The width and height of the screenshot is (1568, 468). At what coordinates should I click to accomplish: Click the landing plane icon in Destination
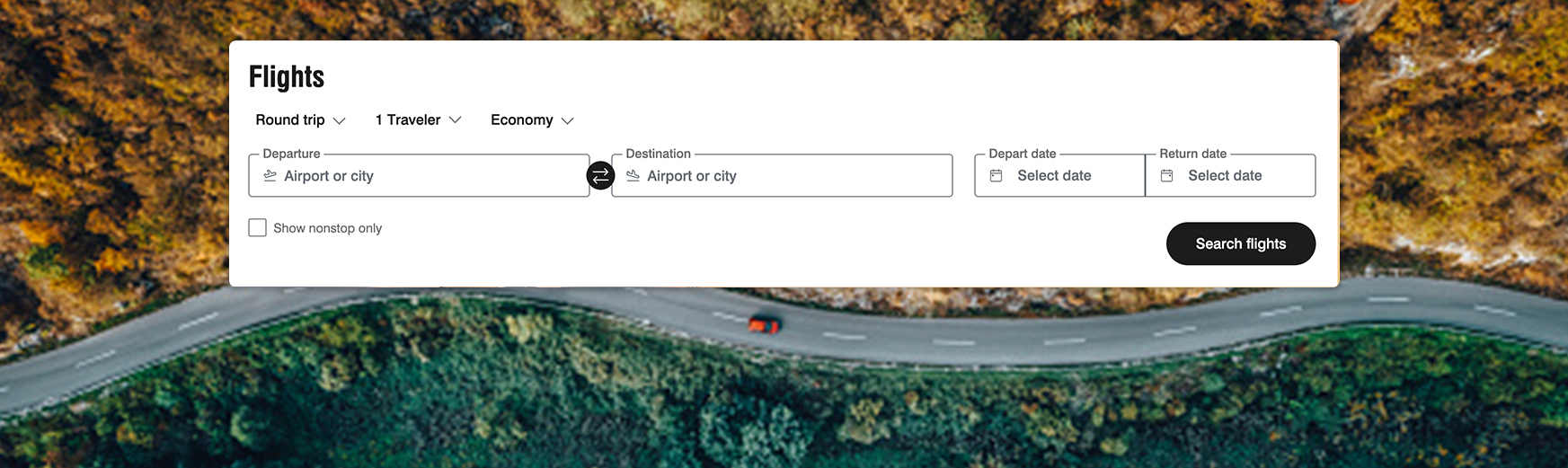pos(633,176)
